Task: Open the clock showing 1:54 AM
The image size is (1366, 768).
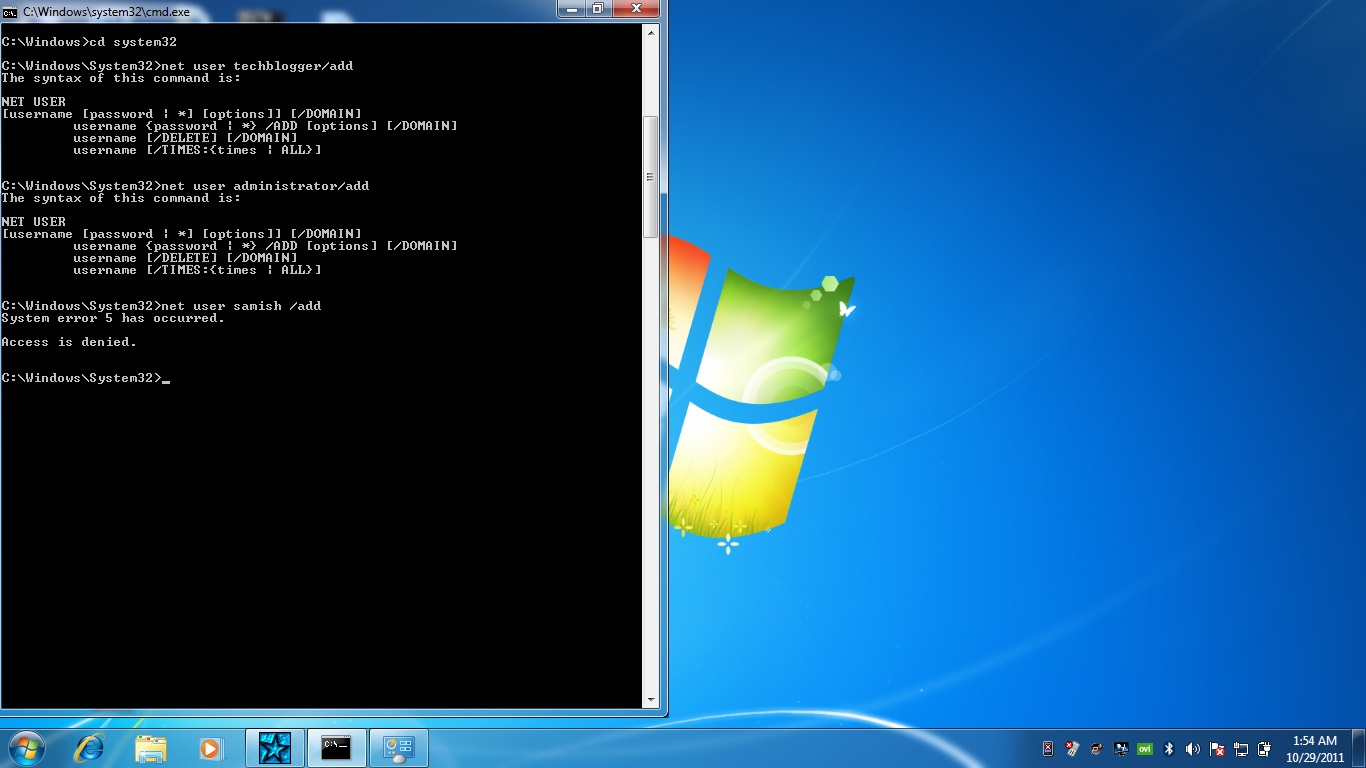Action: 1315,748
